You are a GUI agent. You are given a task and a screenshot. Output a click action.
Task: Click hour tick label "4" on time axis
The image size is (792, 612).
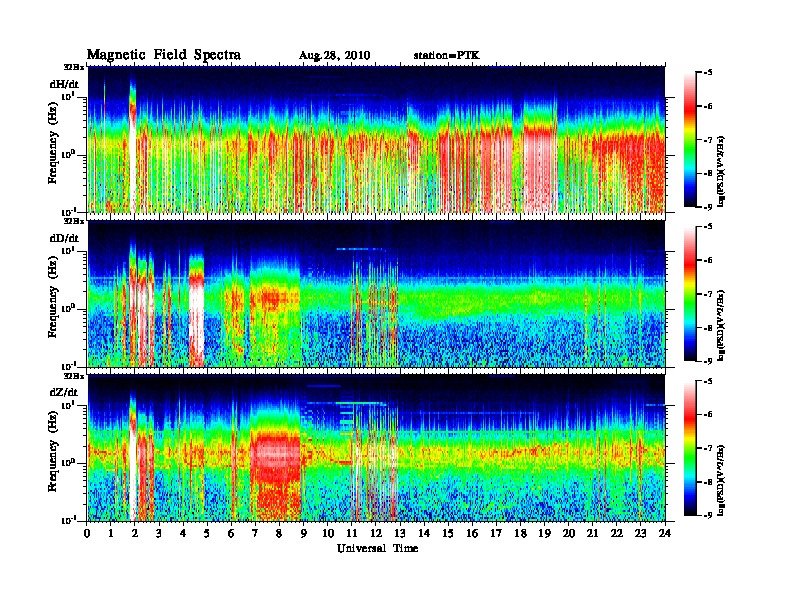click(x=183, y=533)
